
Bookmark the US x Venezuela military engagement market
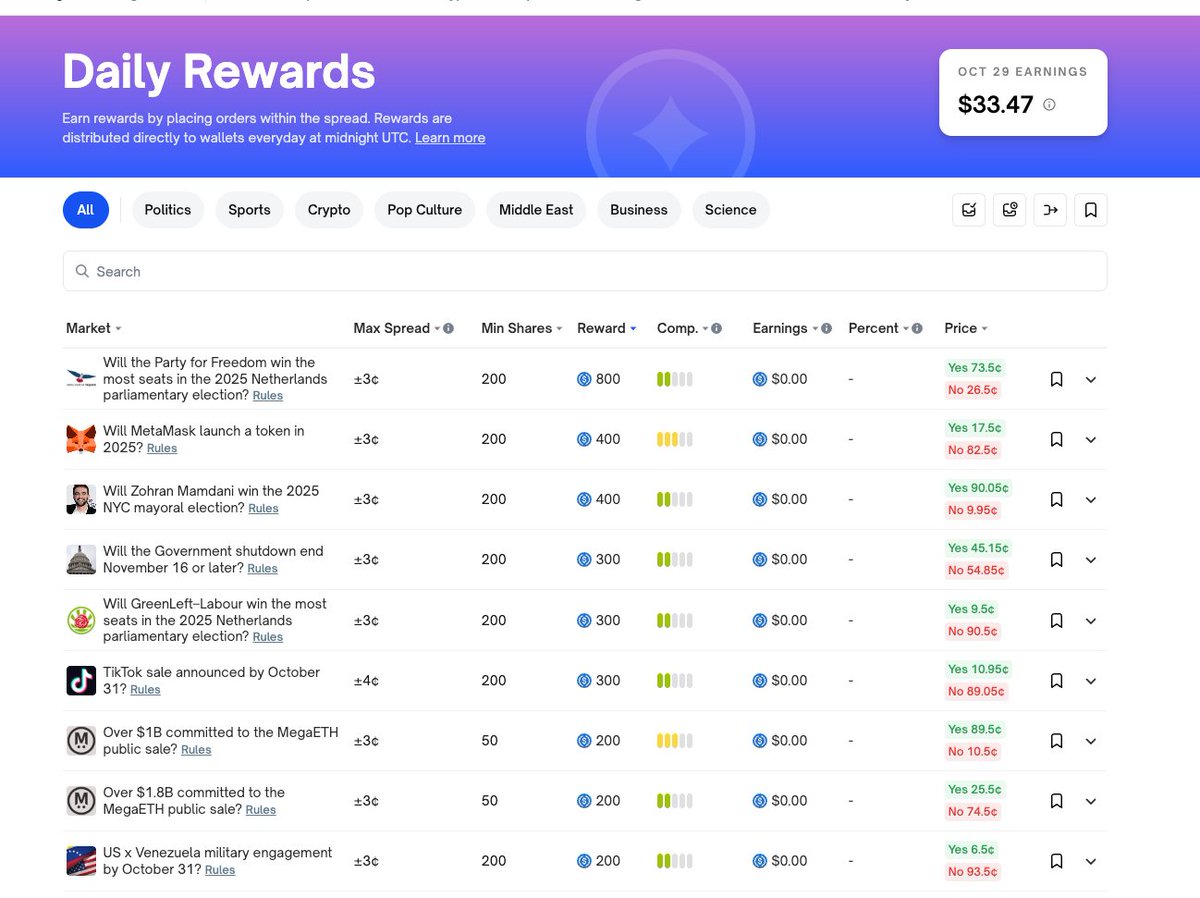coord(1056,861)
